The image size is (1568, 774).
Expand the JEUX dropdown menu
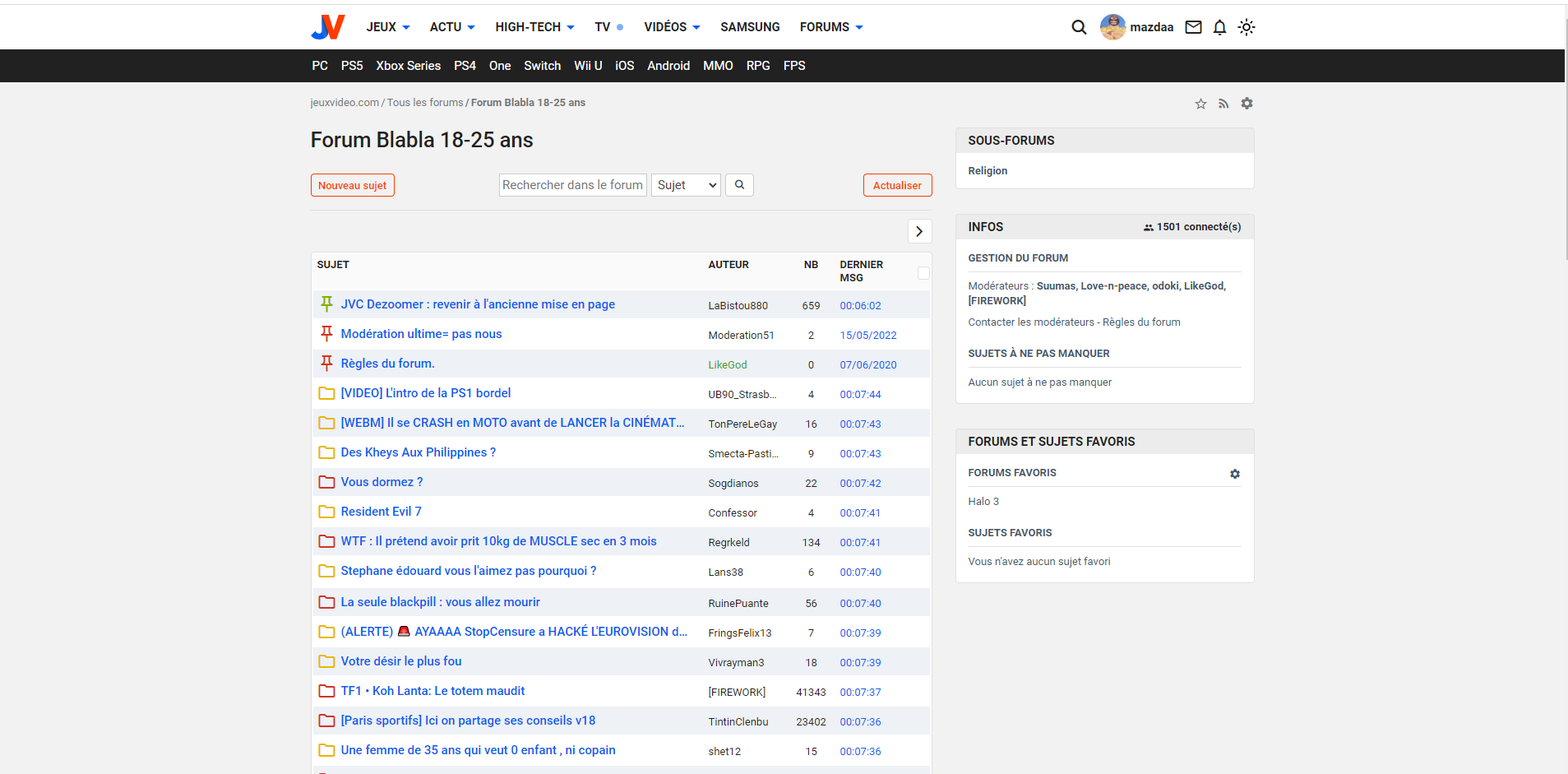coord(388,27)
